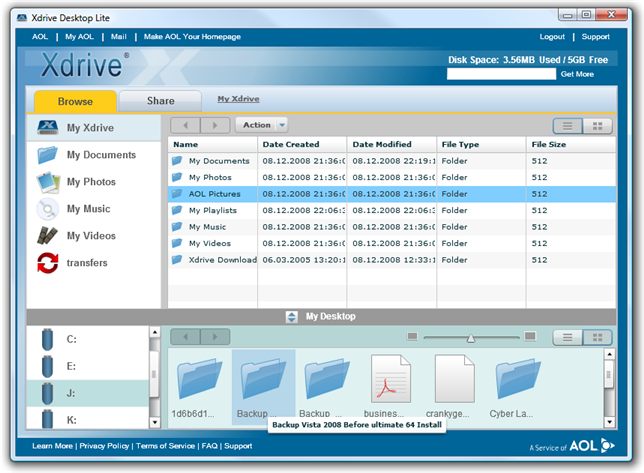Sort by the Date Created column
Viewport: 644px width, 473px height.
click(x=302, y=145)
